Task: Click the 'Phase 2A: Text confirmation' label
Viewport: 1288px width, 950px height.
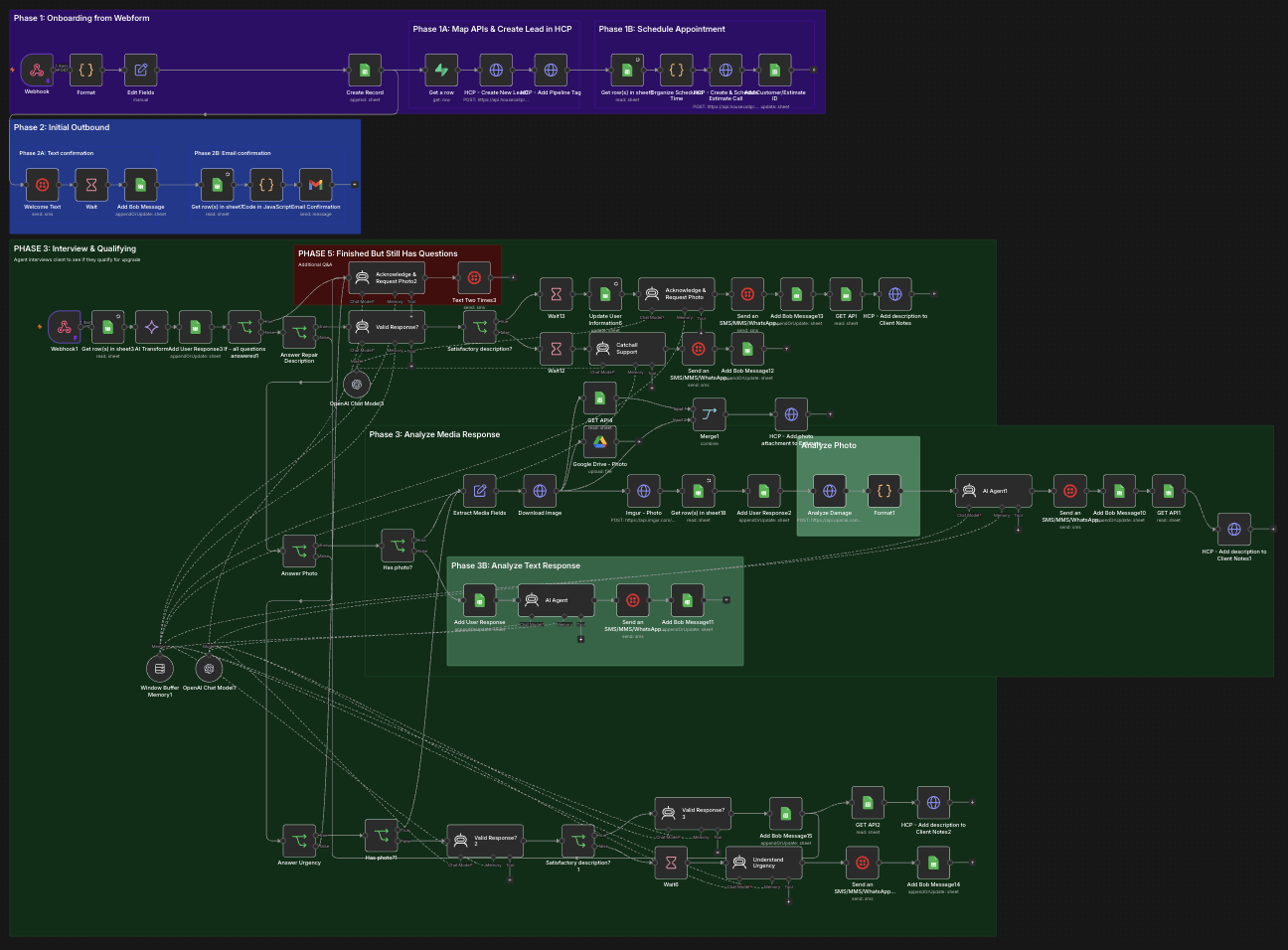Action: pyautogui.click(x=57, y=153)
